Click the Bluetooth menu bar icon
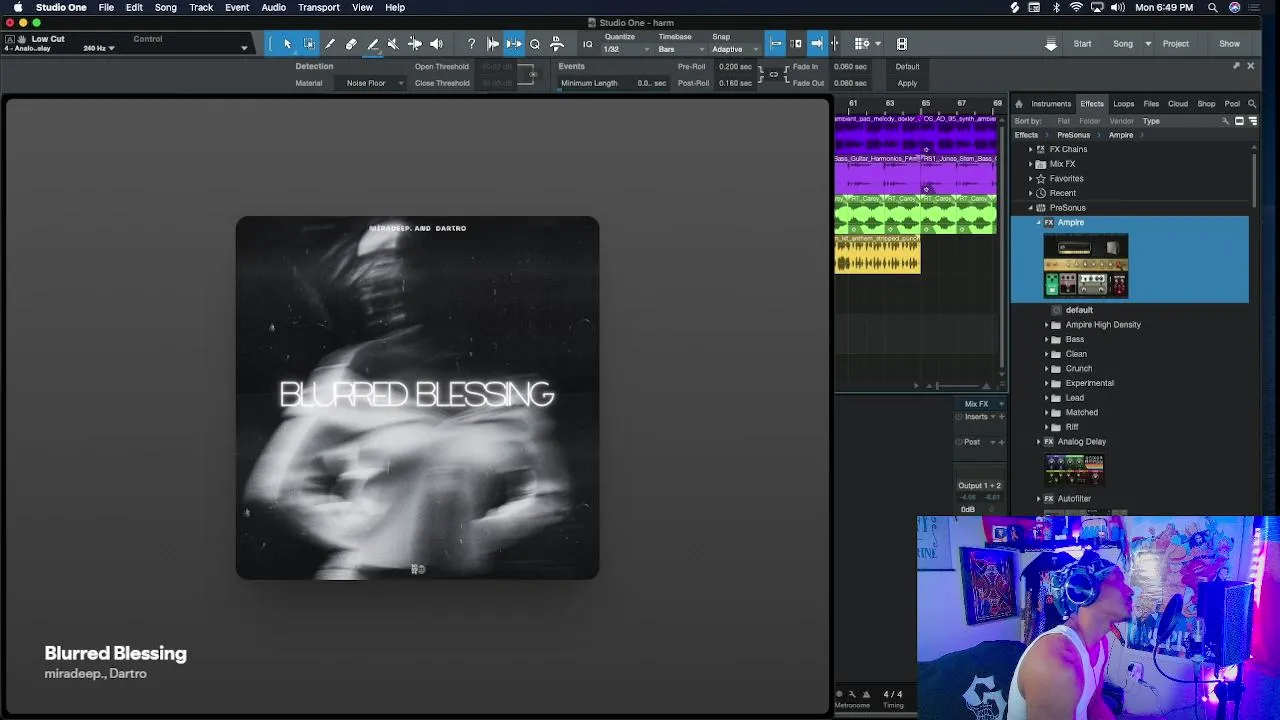Image resolution: width=1280 pixels, height=720 pixels. (1056, 7)
